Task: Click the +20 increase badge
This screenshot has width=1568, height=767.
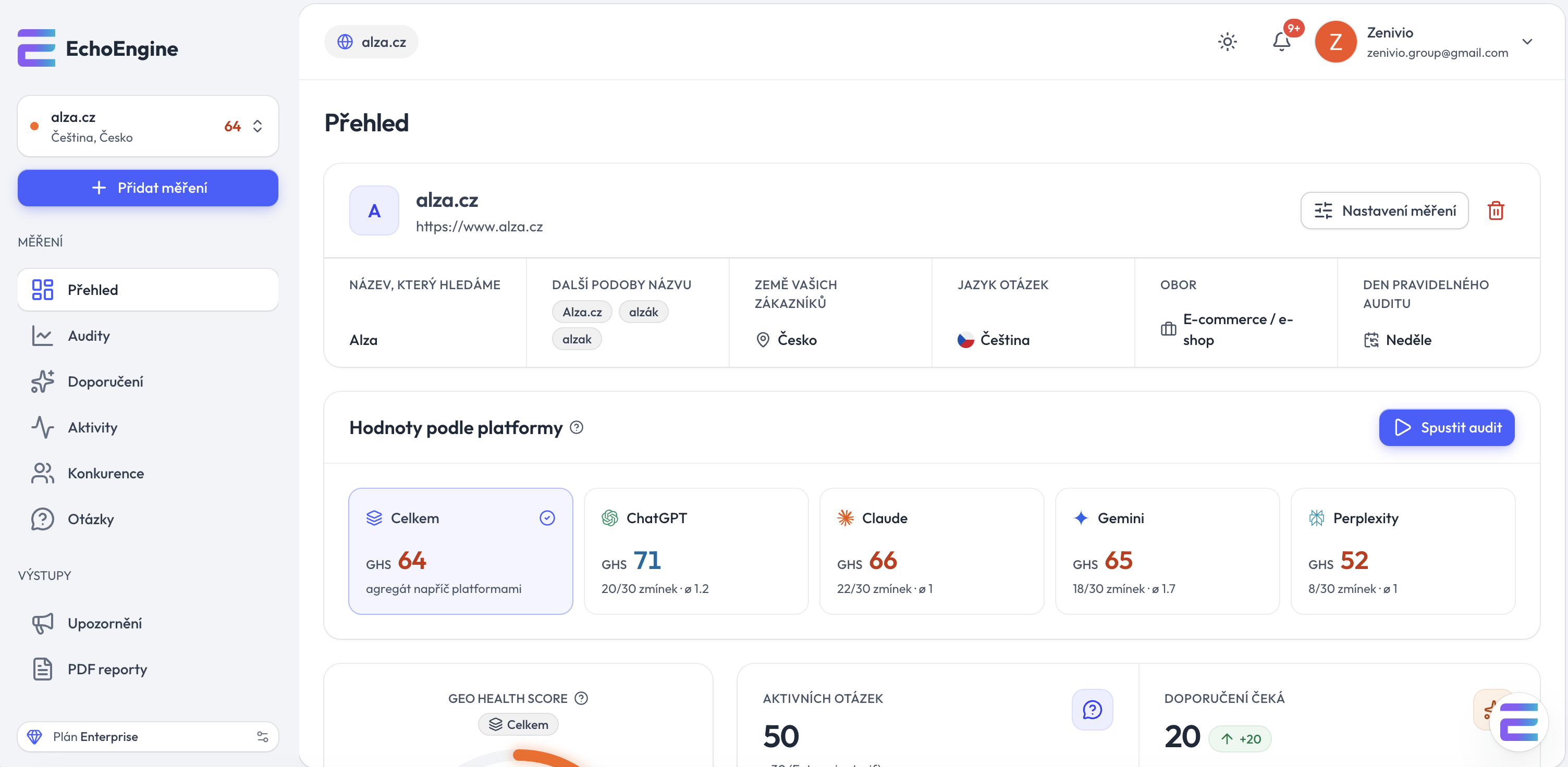Action: tap(1239, 738)
